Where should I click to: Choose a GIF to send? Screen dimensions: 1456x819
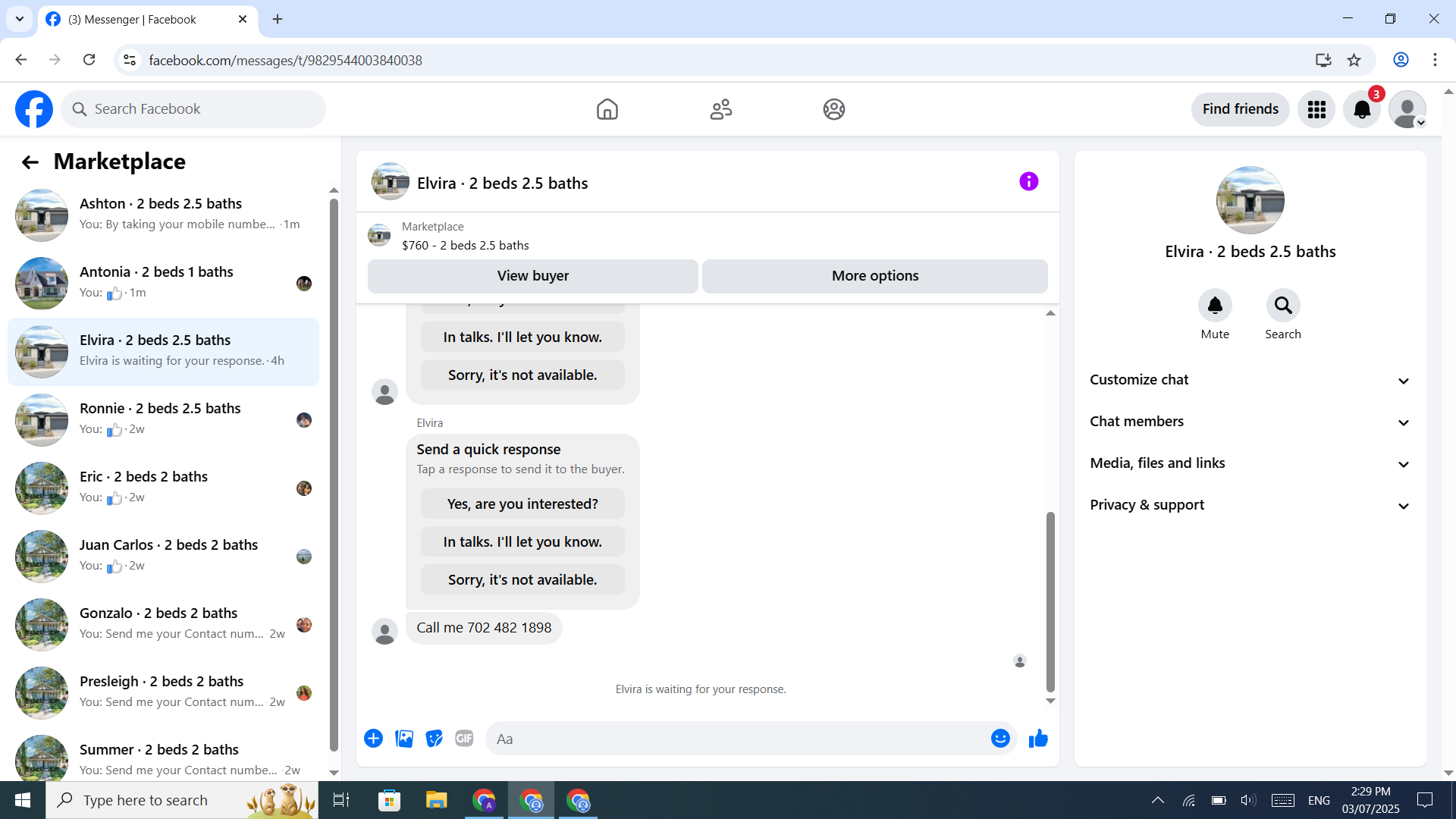click(x=464, y=739)
